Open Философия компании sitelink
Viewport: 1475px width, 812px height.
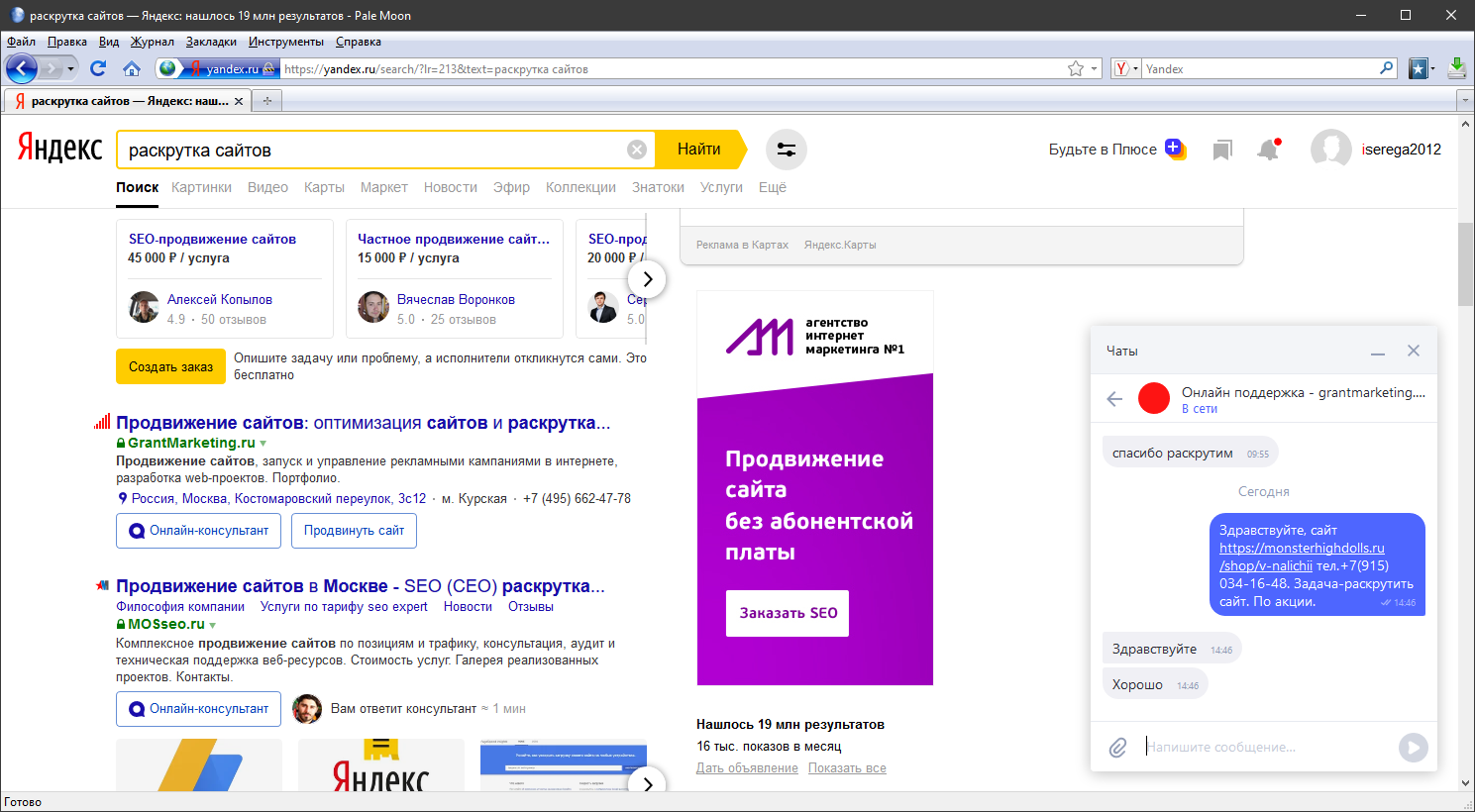[180, 607]
